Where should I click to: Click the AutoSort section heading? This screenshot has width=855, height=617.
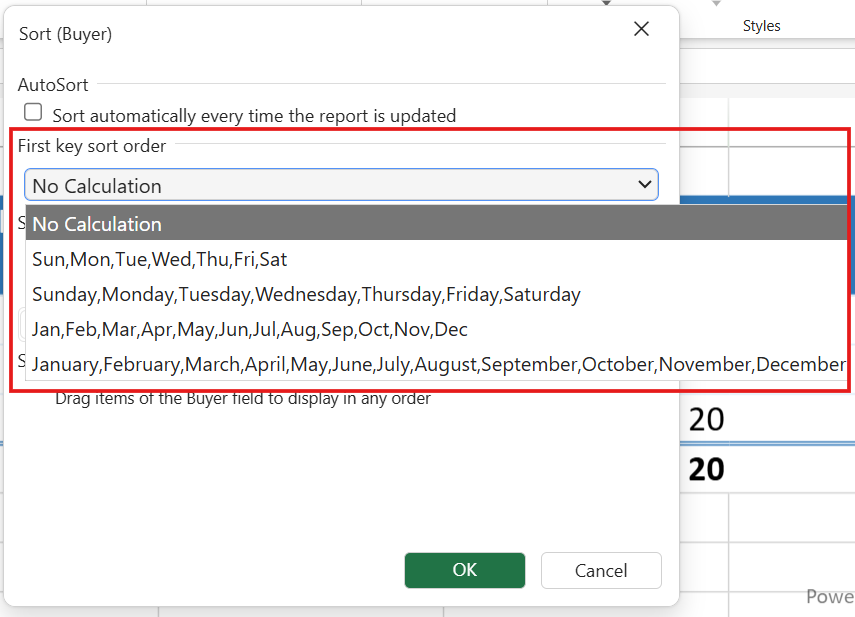pos(53,85)
